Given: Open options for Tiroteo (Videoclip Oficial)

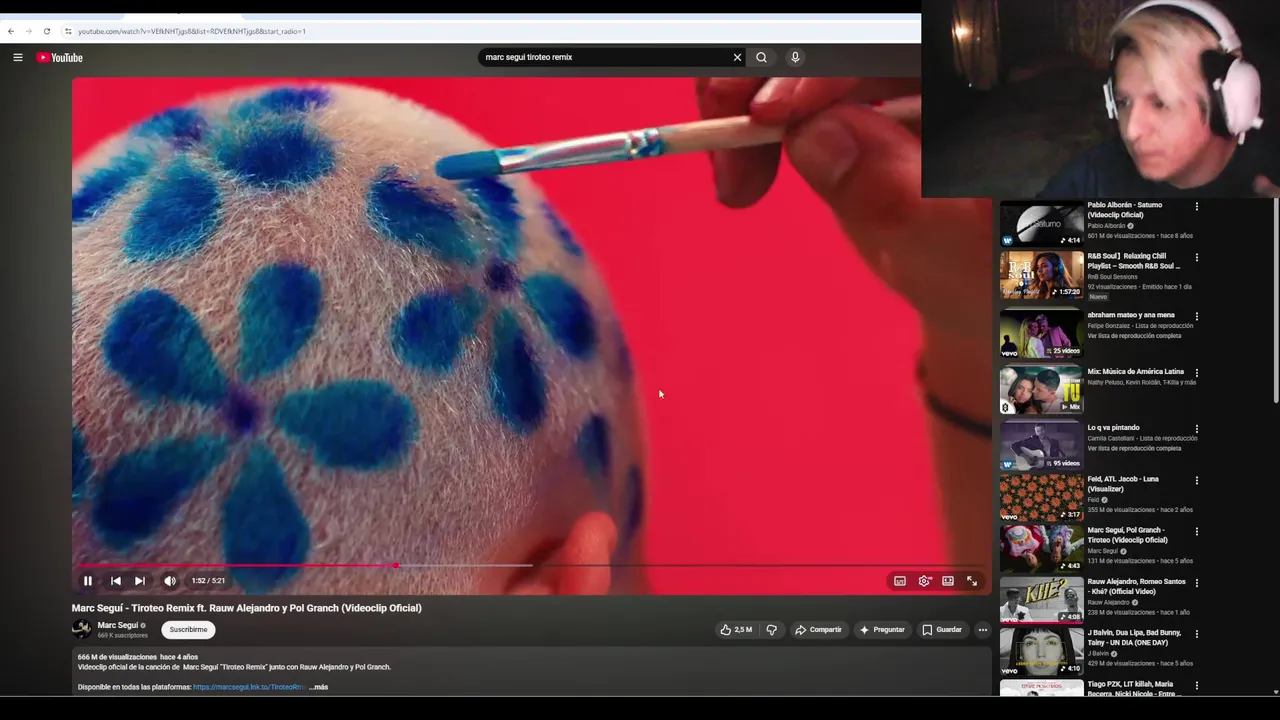Looking at the screenshot, I should (x=1197, y=531).
